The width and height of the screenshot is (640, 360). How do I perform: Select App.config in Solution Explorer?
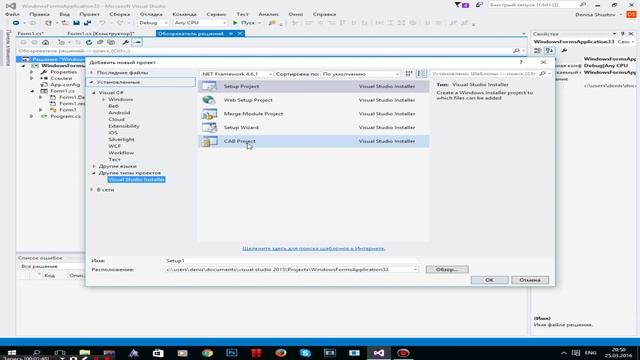[x=65, y=84]
